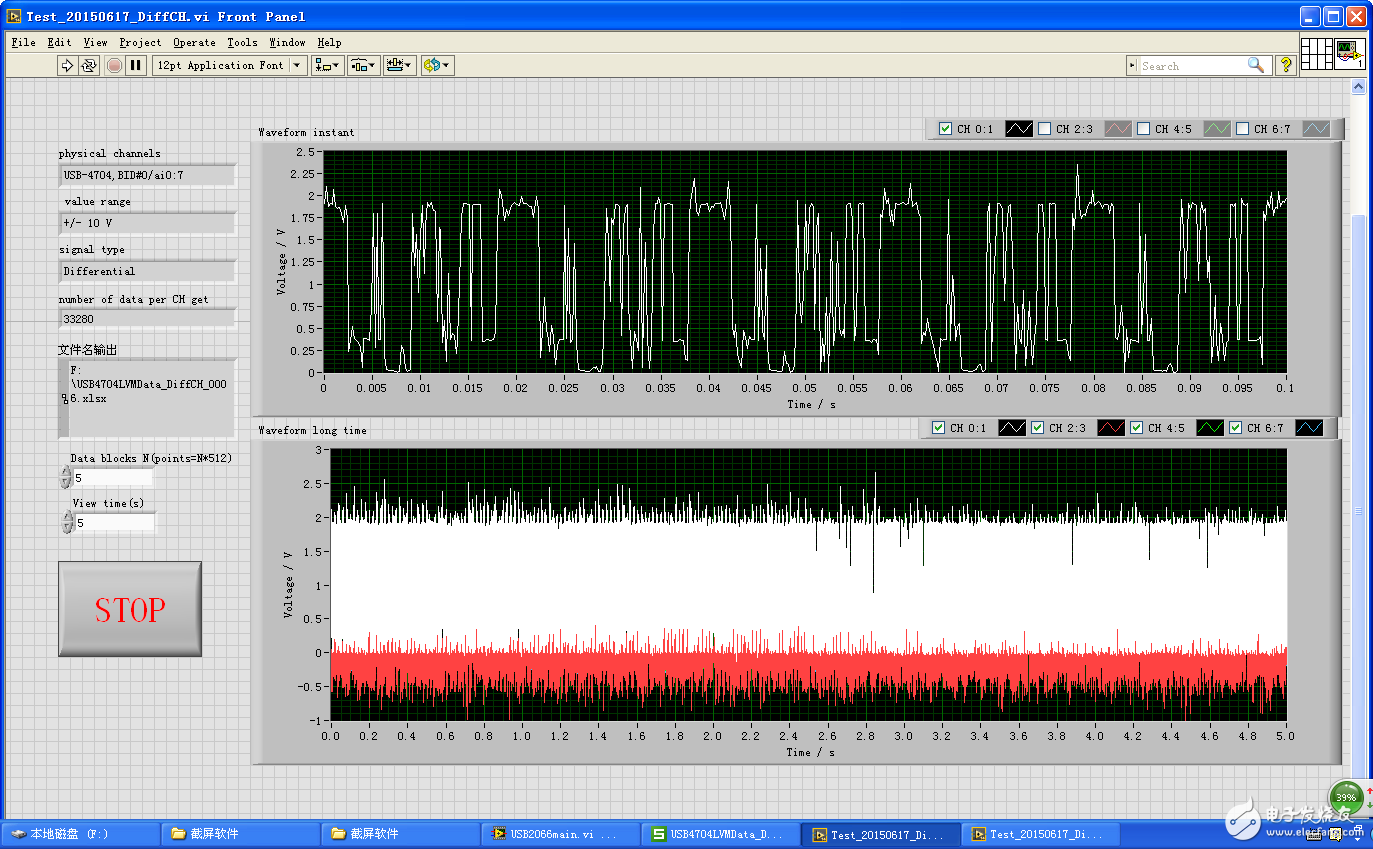Open the Operate menu
Screen dimensions: 1373x849
coord(194,42)
